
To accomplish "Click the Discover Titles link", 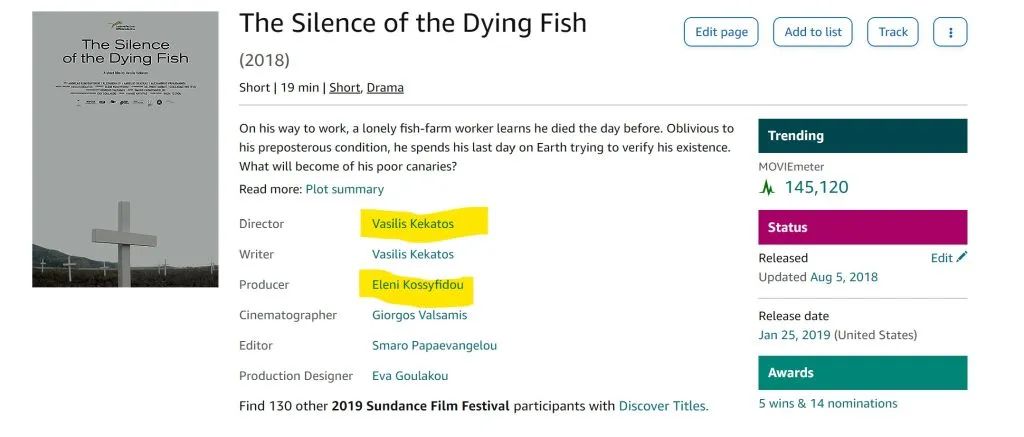I will tap(663, 406).
